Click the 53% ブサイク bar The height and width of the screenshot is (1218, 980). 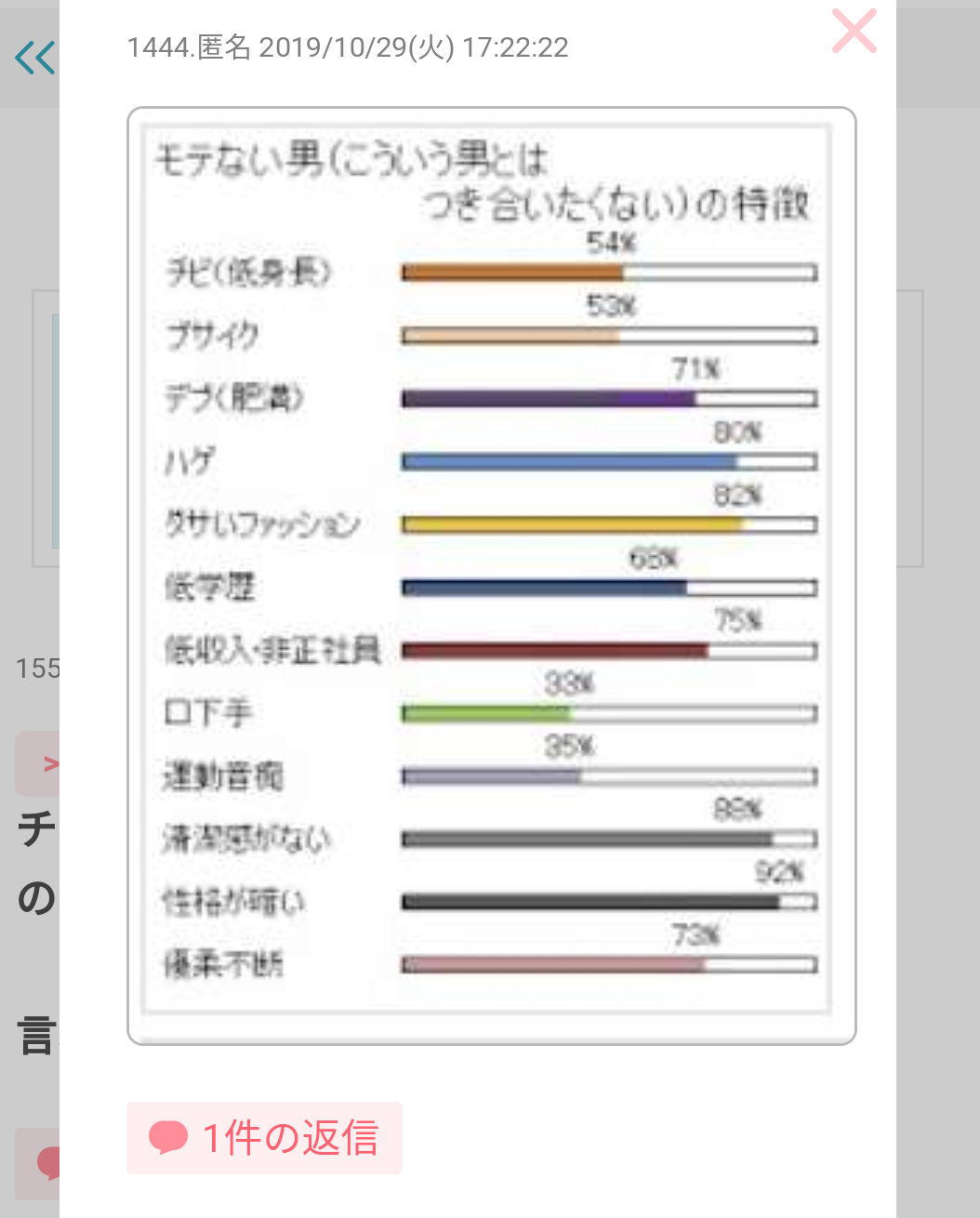(x=609, y=336)
